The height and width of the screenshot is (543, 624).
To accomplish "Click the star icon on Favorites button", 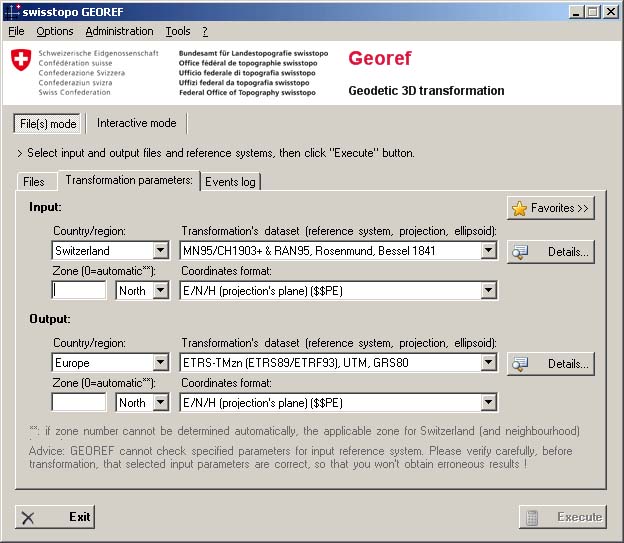I will (x=519, y=208).
